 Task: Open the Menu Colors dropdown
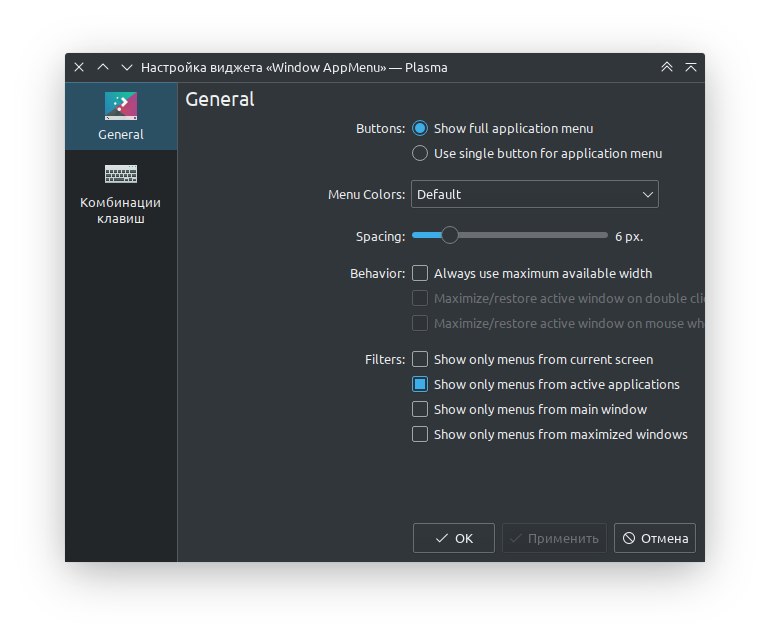534,194
